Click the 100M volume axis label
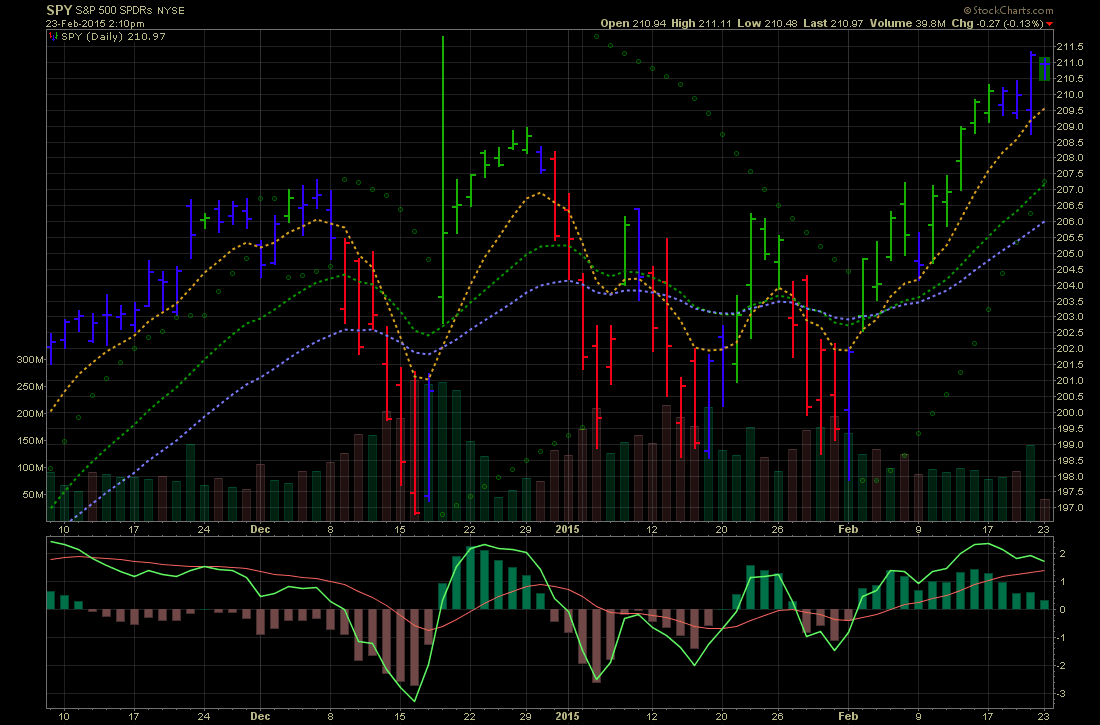This screenshot has width=1100, height=725. (x=30, y=467)
